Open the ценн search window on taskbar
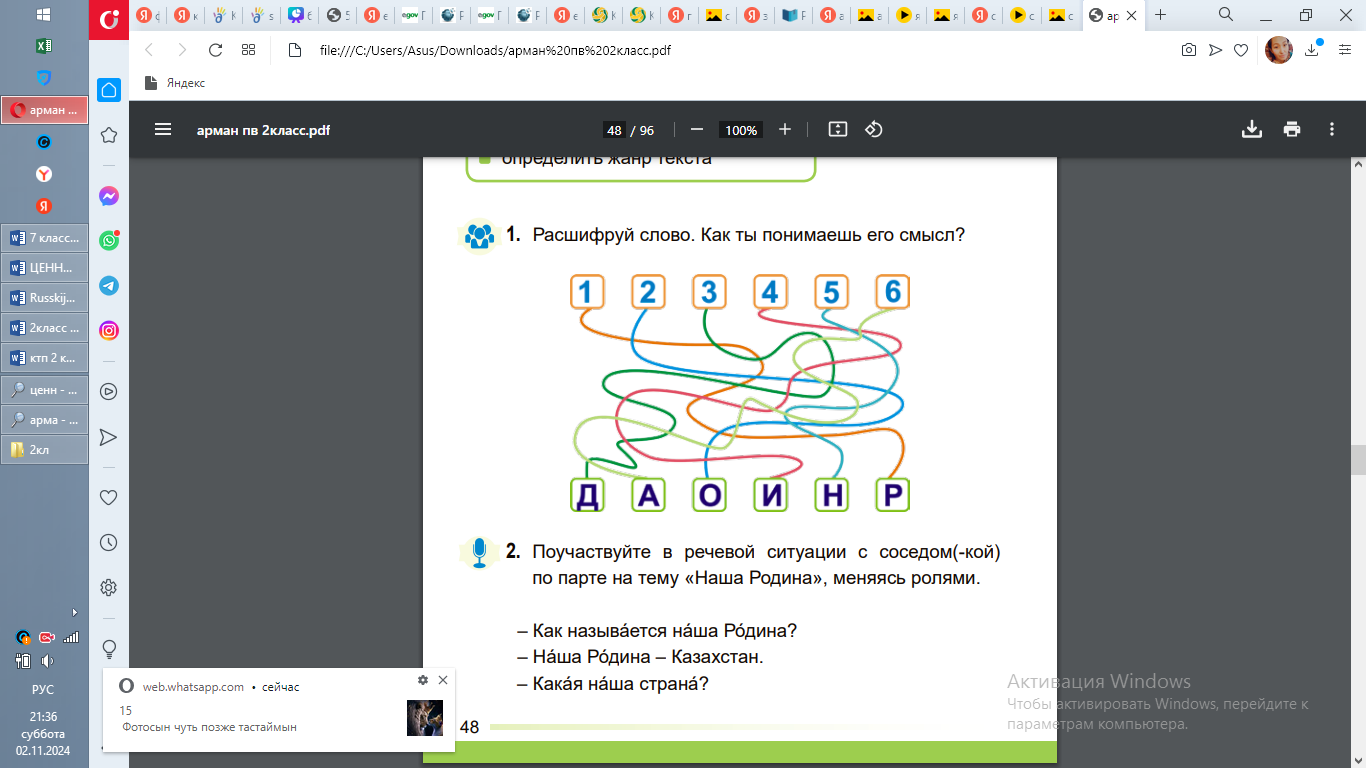This screenshot has height=768, width=1366. coord(44,390)
